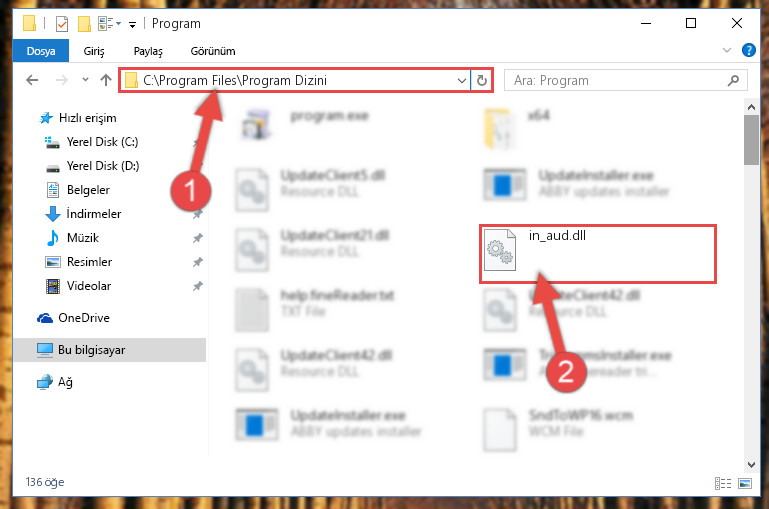This screenshot has width=769, height=509.
Task: Open the Customize Quick Access Toolbar dropdown
Action: tap(132, 24)
